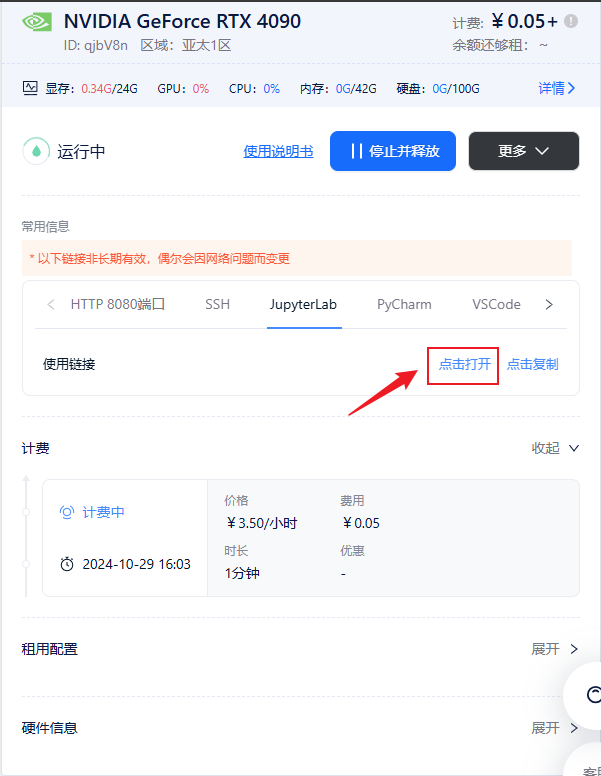Screen dimensions: 601x776
Task: Click 点击打开 to launch JupyterLab
Action: [464, 364]
